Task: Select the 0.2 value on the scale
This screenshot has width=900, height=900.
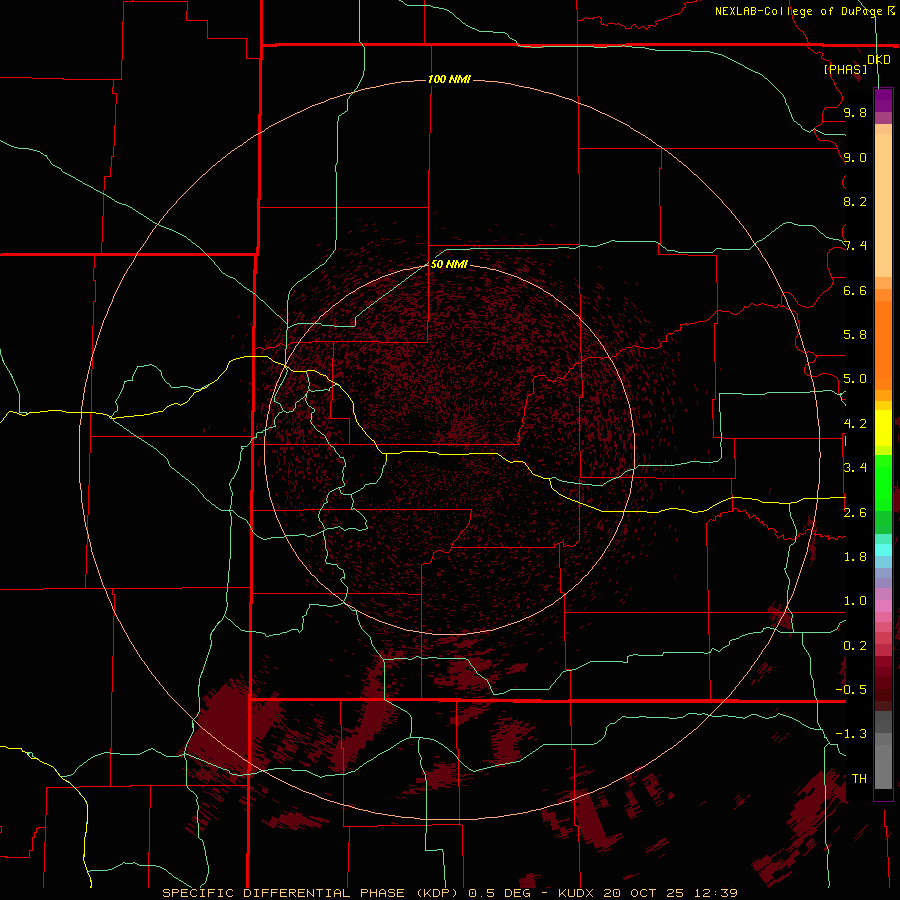Action: click(x=855, y=646)
